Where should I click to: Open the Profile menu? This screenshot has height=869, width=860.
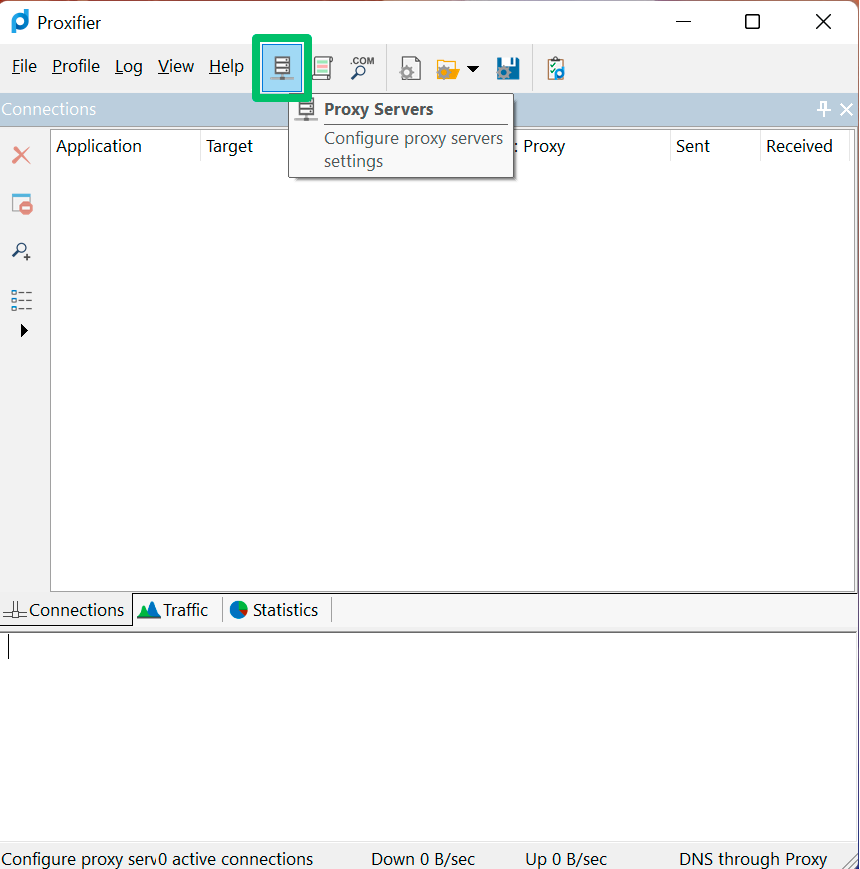point(76,67)
